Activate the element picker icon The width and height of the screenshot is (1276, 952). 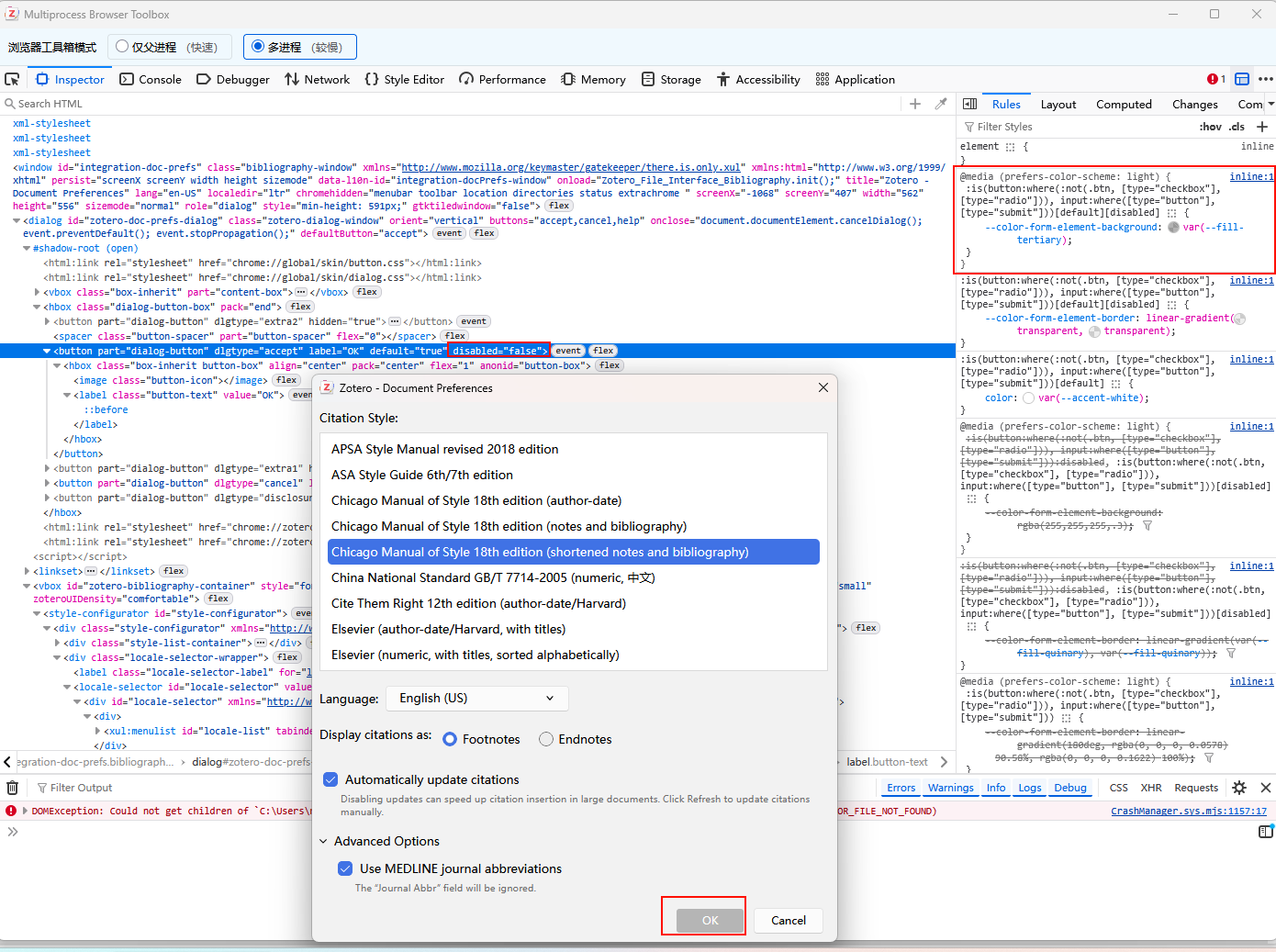tap(12, 80)
